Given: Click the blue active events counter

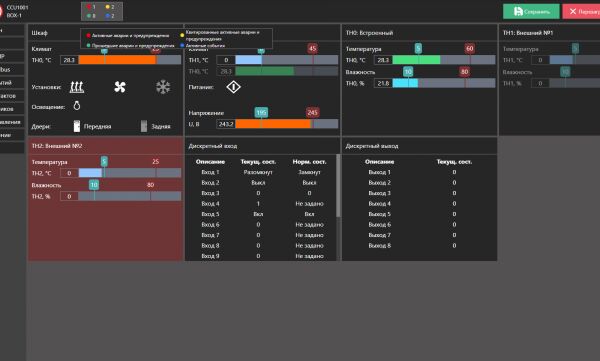Looking at the screenshot, I should 110,16.
